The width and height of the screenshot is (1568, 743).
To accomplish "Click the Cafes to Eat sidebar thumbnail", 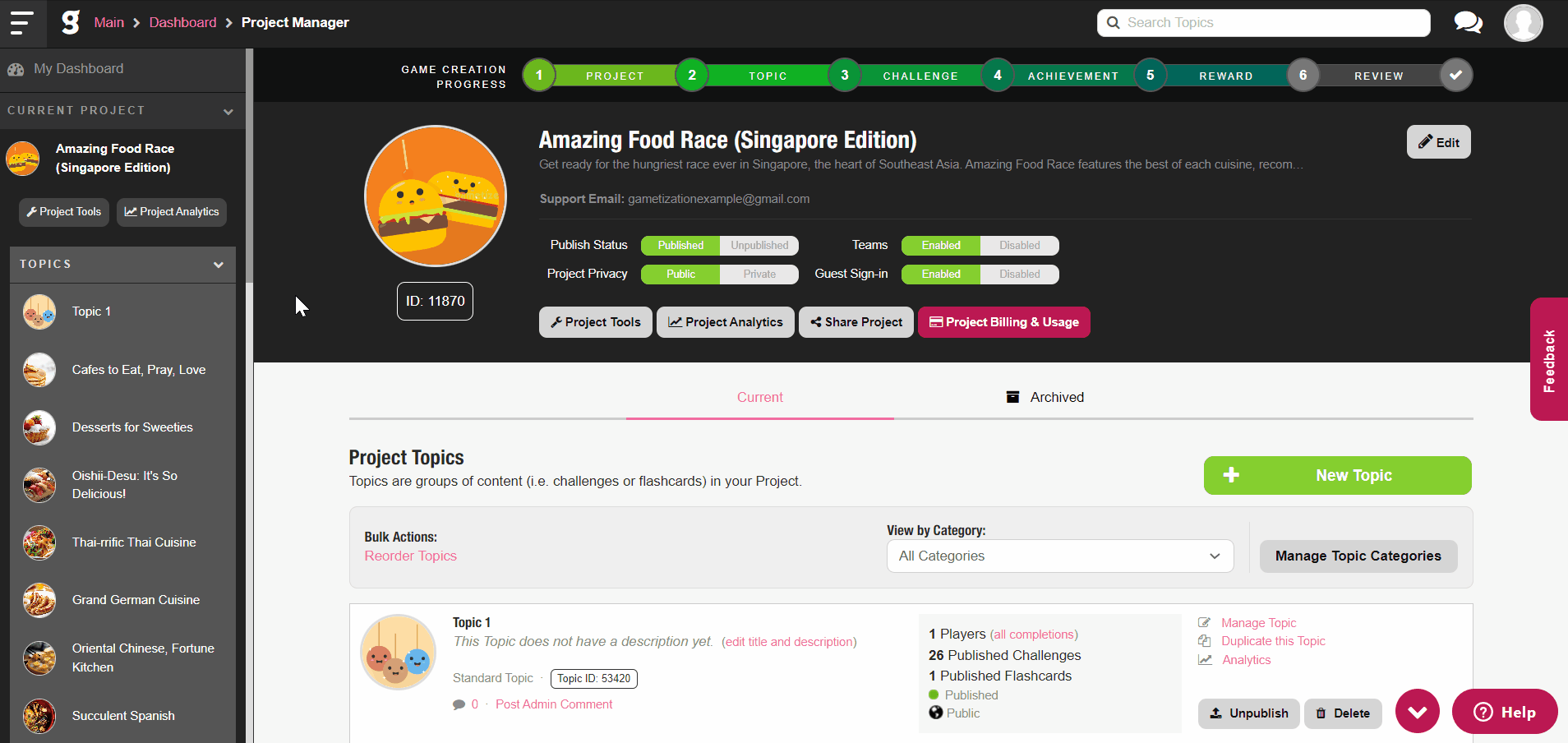I will [39, 370].
